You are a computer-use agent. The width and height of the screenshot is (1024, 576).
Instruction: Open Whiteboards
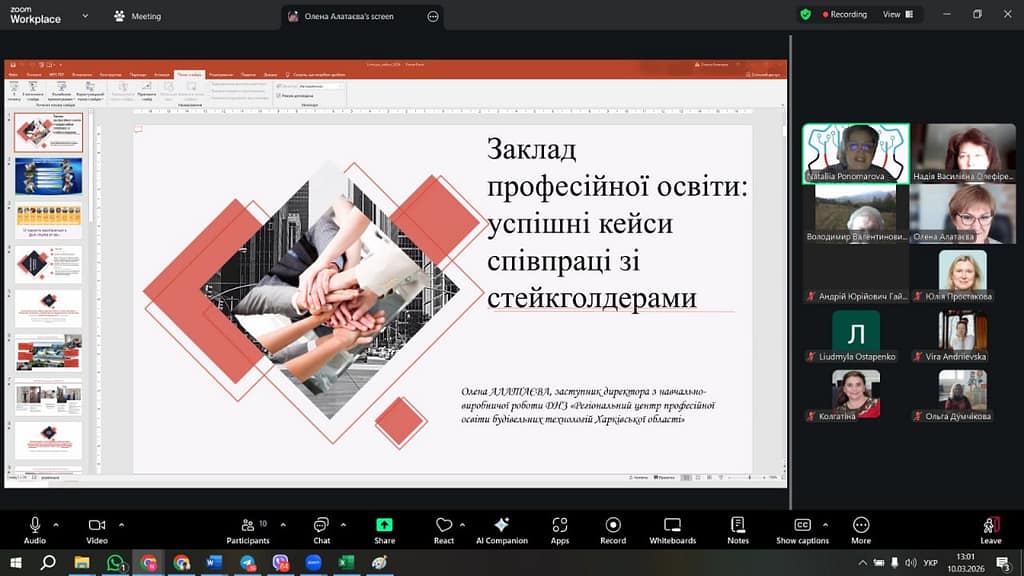672,529
